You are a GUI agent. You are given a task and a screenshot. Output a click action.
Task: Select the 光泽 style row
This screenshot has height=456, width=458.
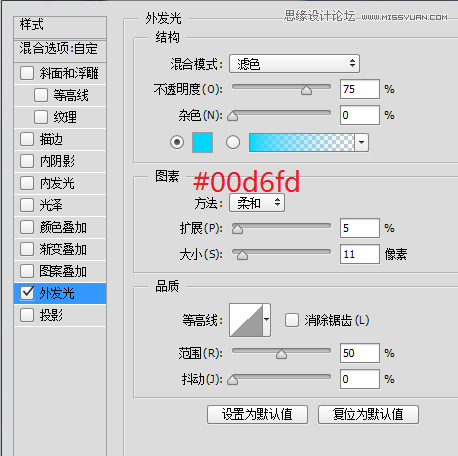(x=60, y=205)
